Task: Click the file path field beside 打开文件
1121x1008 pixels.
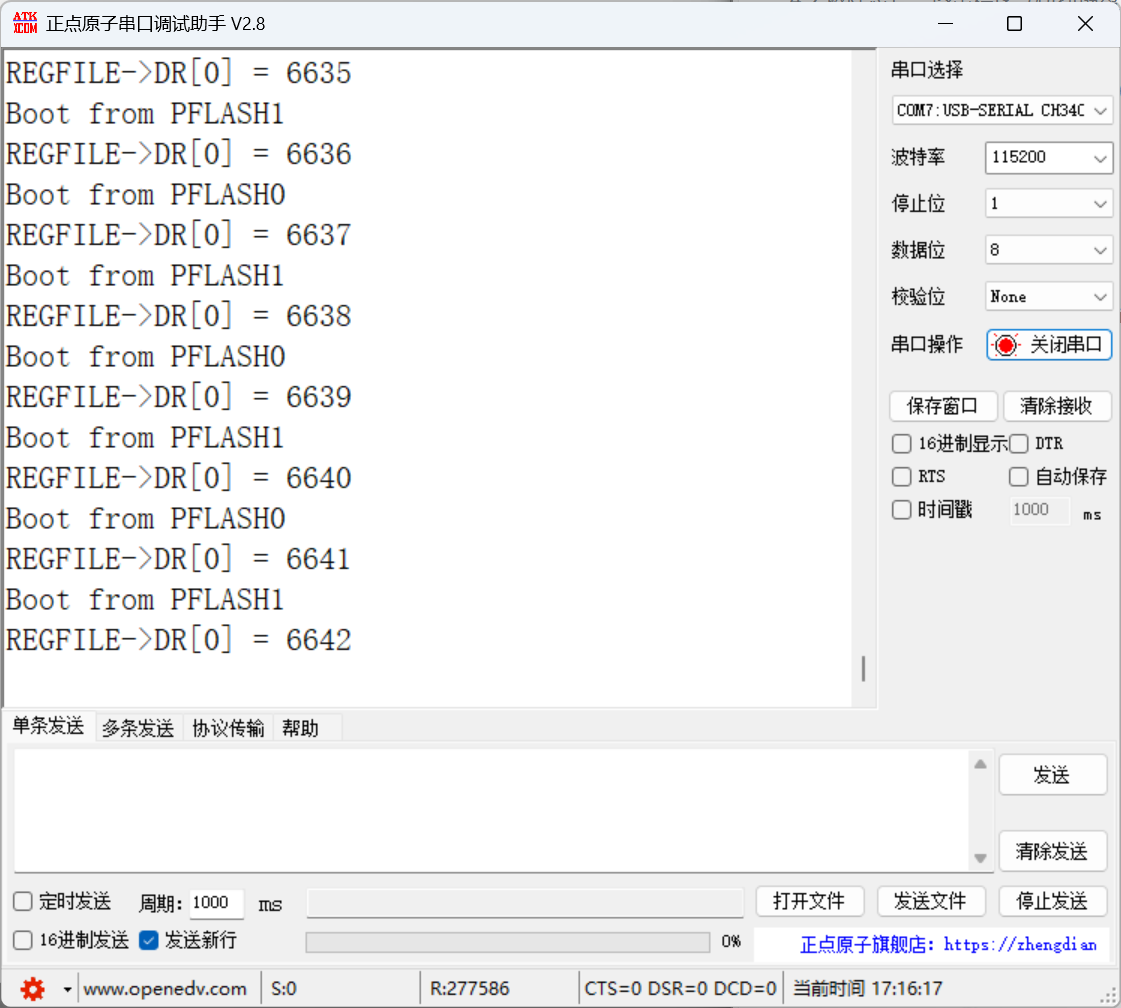Action: coord(525,903)
